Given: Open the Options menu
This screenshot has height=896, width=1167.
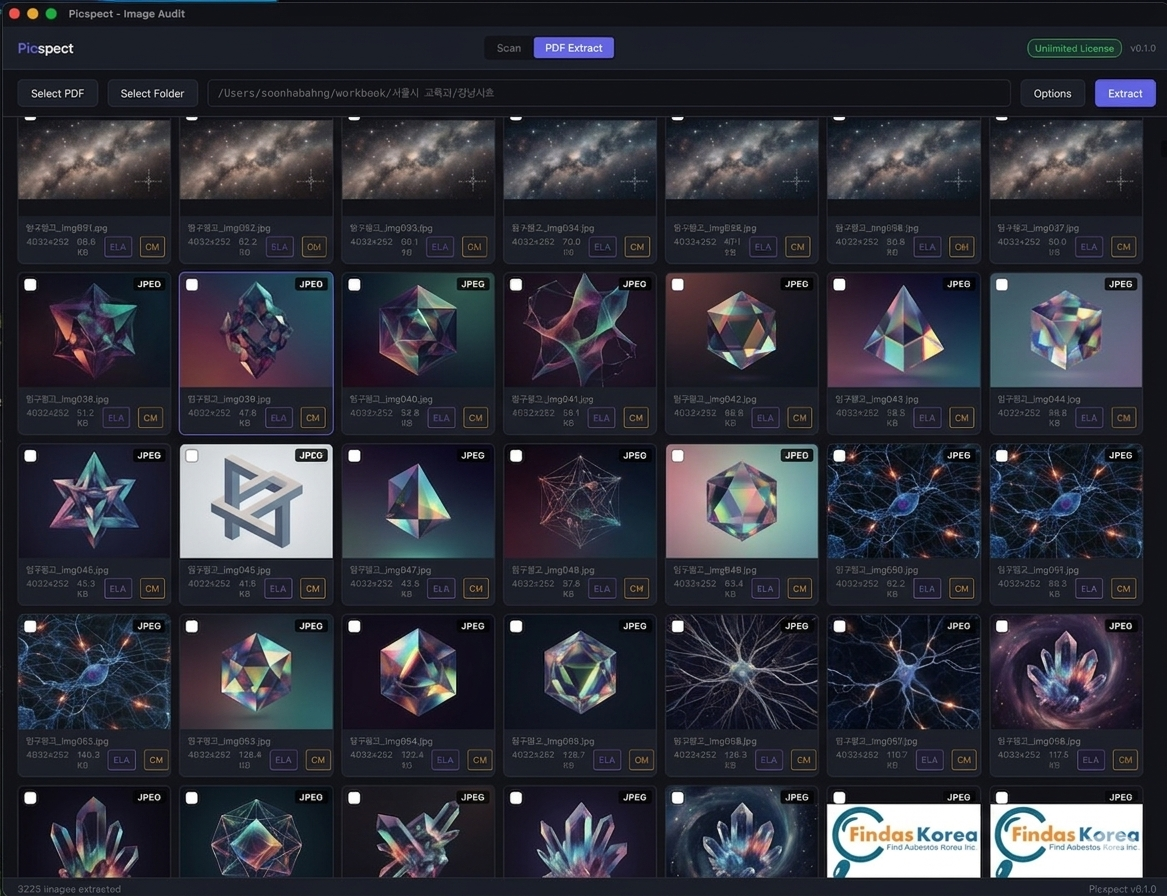Looking at the screenshot, I should coord(1052,93).
